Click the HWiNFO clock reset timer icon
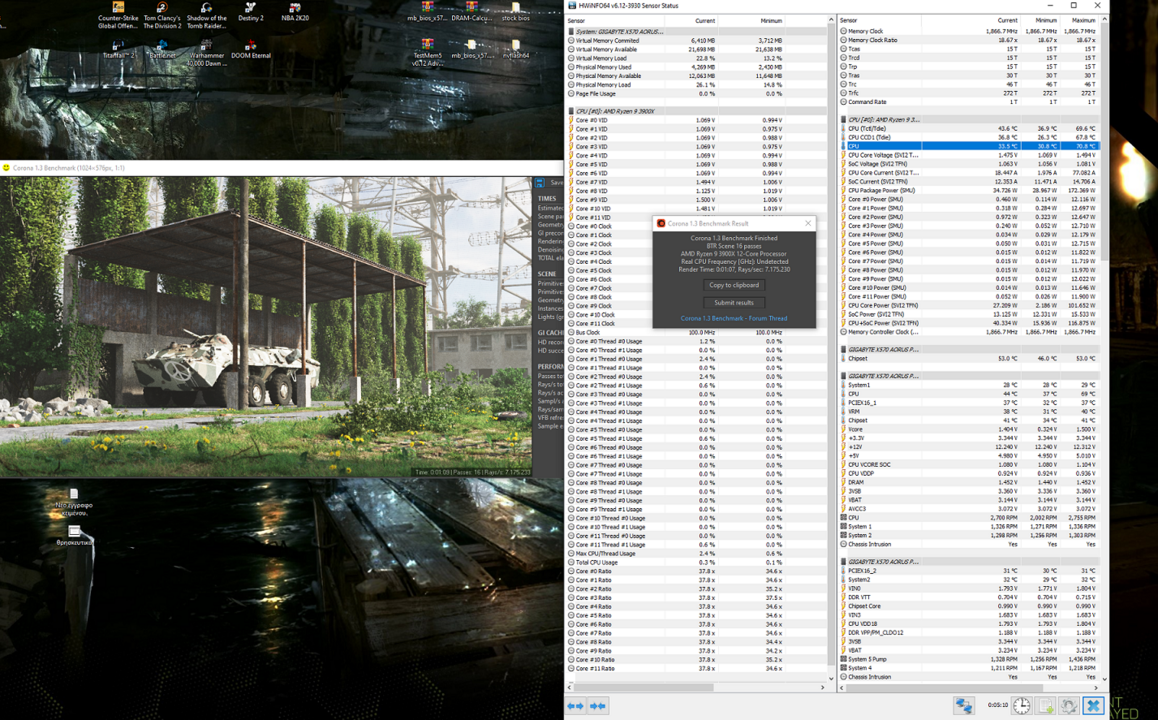 1021,706
